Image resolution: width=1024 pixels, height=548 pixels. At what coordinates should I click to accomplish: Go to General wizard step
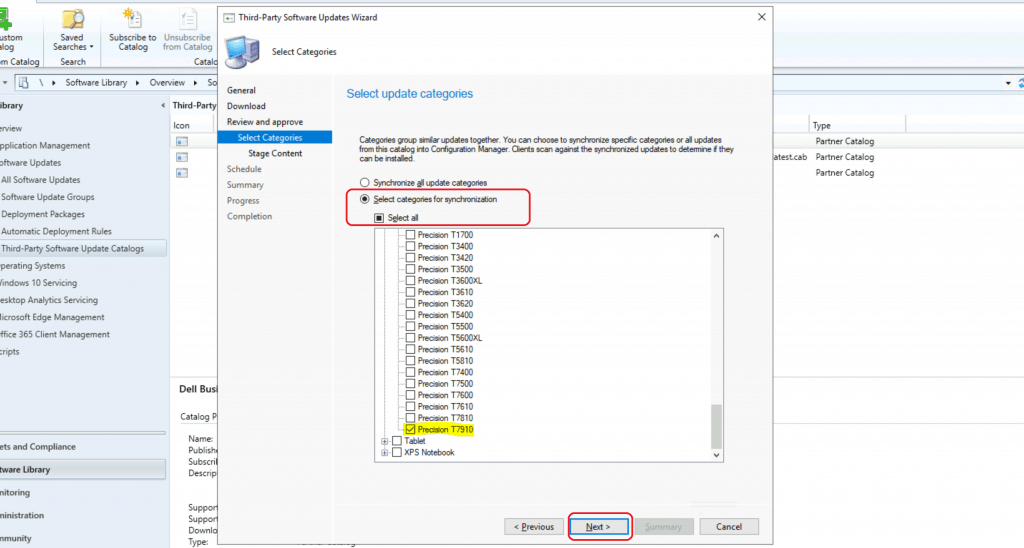pyautogui.click(x=241, y=90)
